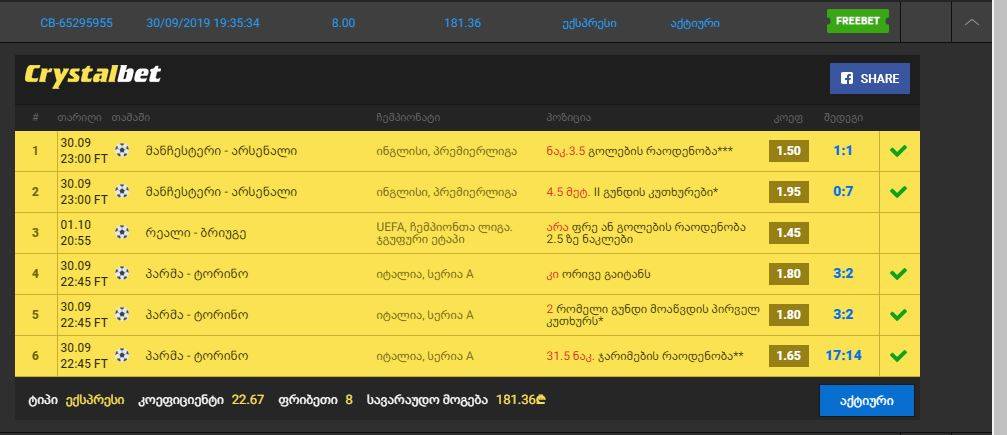Viewport: 1007px width, 435px height.
Task: Click the პოზიცია column header
Action: [568, 118]
